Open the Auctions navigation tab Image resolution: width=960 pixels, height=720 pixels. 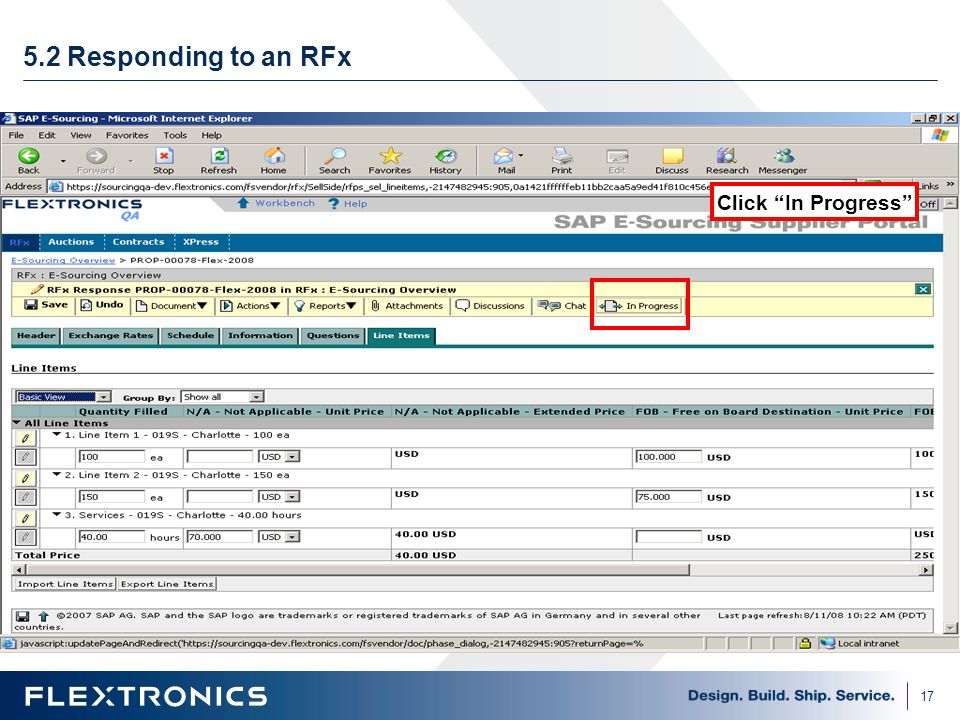click(71, 242)
